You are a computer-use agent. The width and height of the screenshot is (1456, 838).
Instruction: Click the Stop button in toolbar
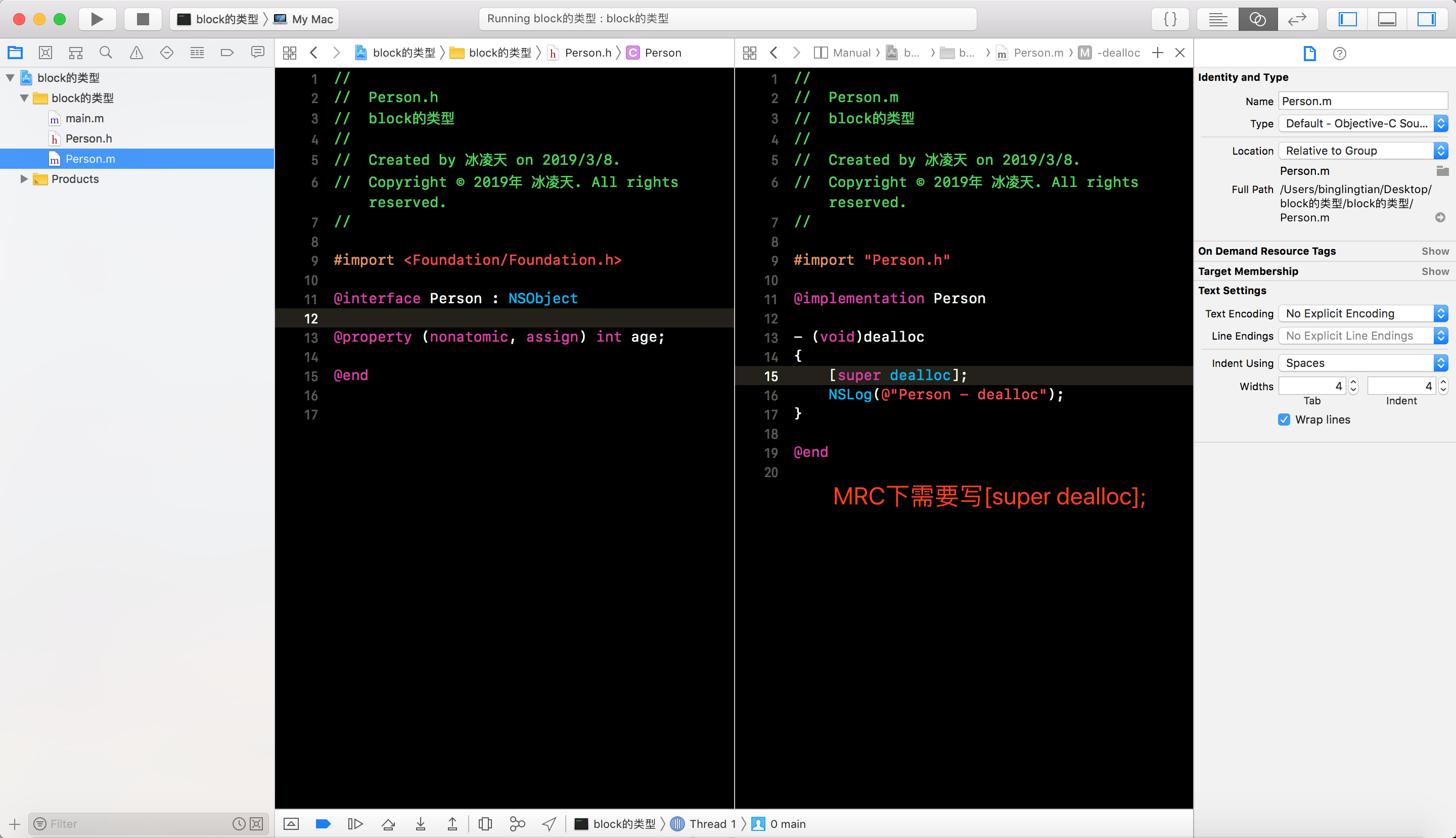[143, 19]
